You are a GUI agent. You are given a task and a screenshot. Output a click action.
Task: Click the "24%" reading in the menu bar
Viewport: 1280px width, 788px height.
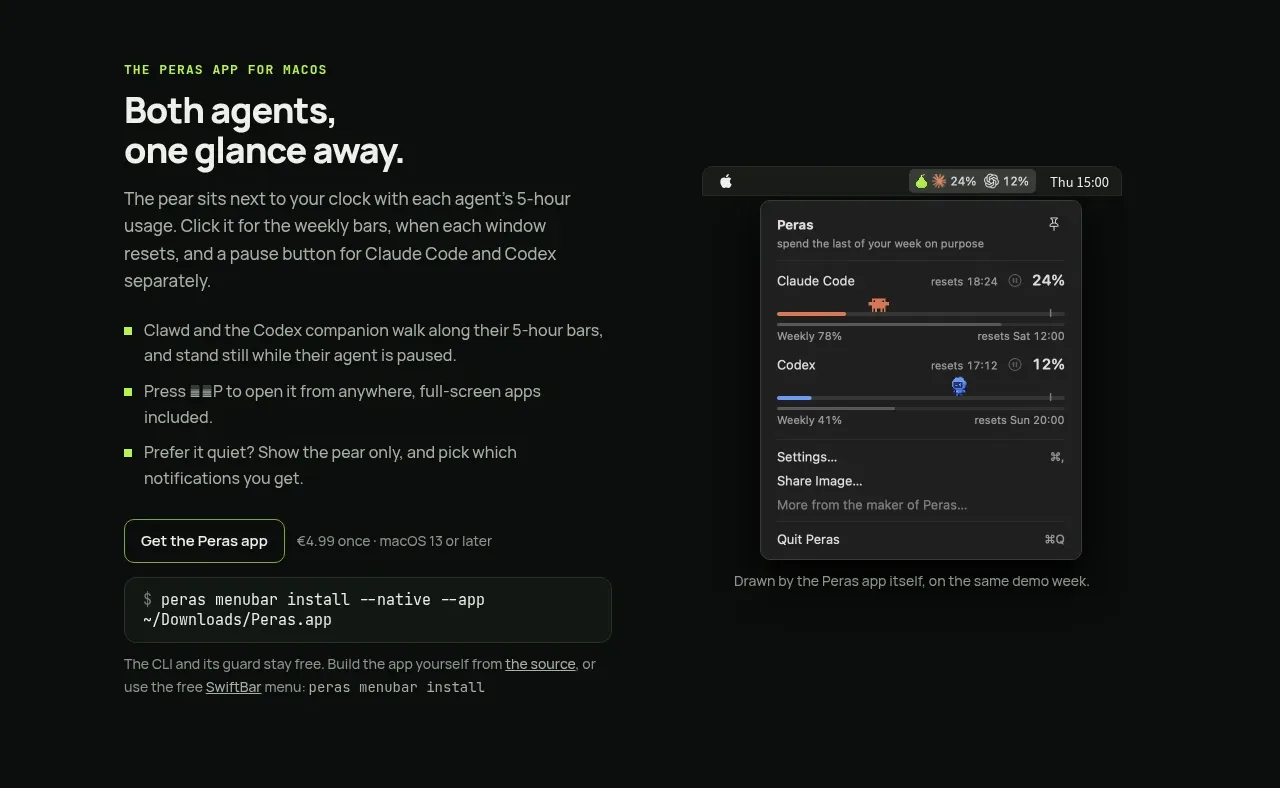coord(963,182)
